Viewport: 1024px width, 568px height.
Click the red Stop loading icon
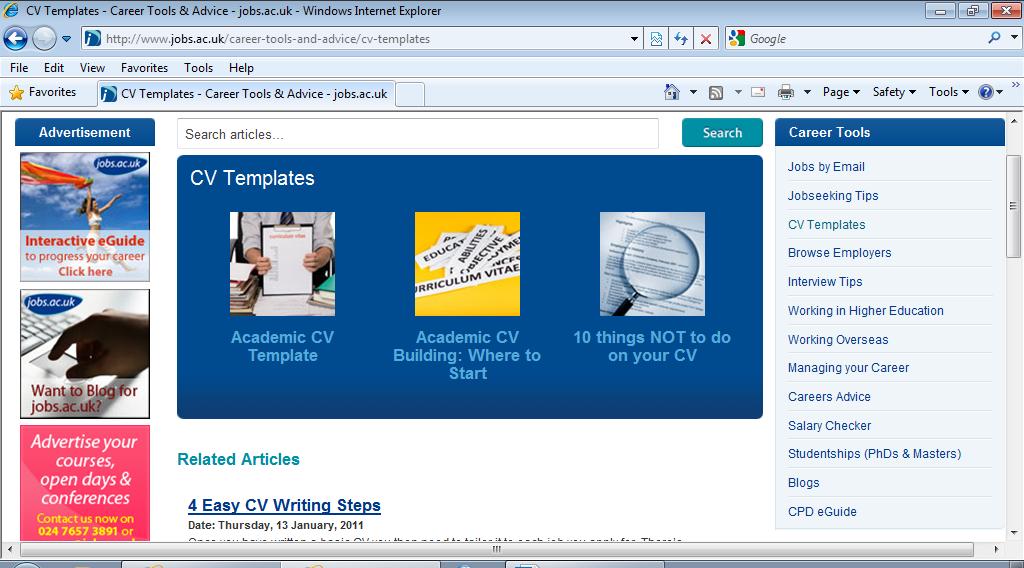click(x=706, y=39)
